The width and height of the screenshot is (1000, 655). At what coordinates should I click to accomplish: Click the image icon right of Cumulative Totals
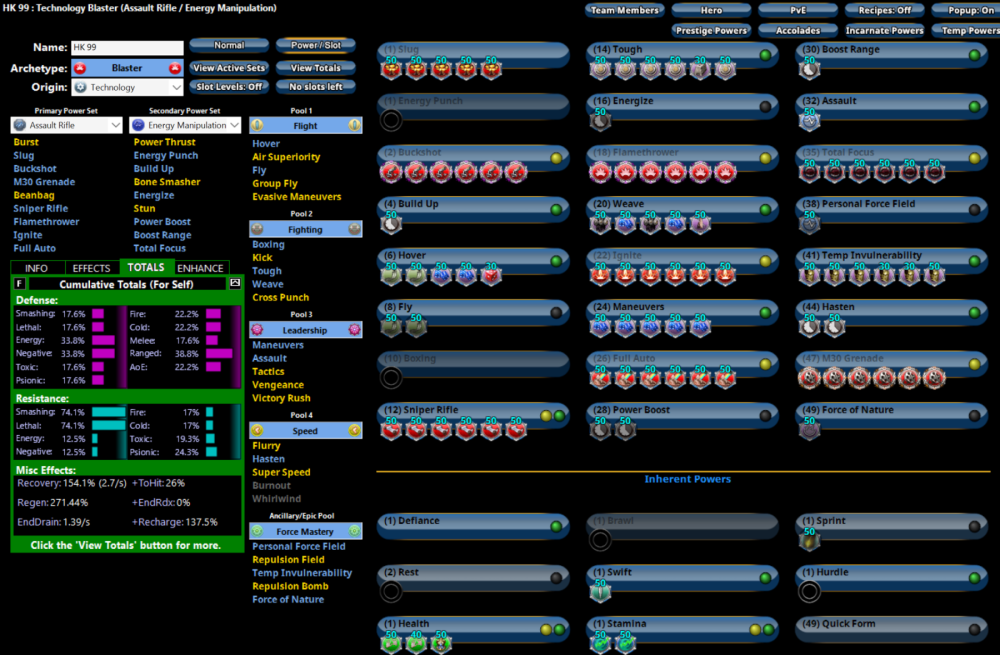(x=235, y=284)
